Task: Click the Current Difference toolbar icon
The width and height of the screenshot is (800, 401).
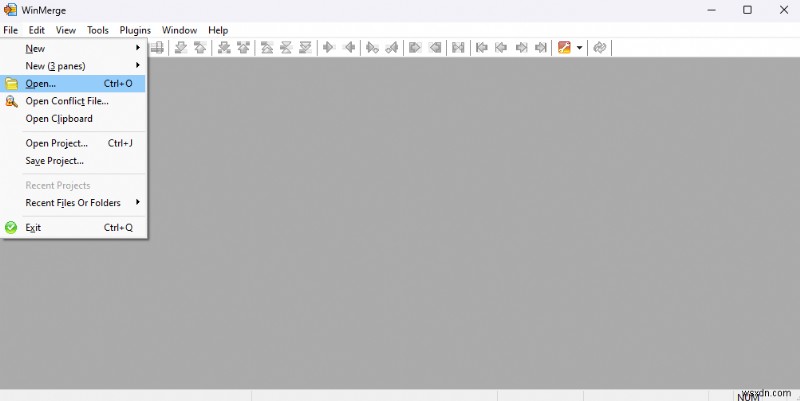Action: (286, 47)
